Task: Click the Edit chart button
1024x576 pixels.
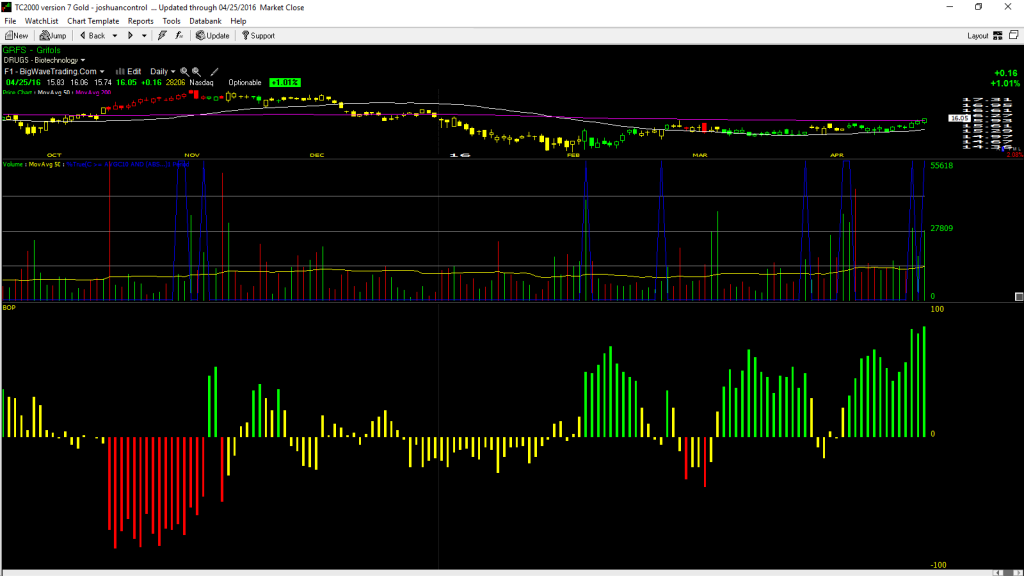Action: [x=129, y=72]
